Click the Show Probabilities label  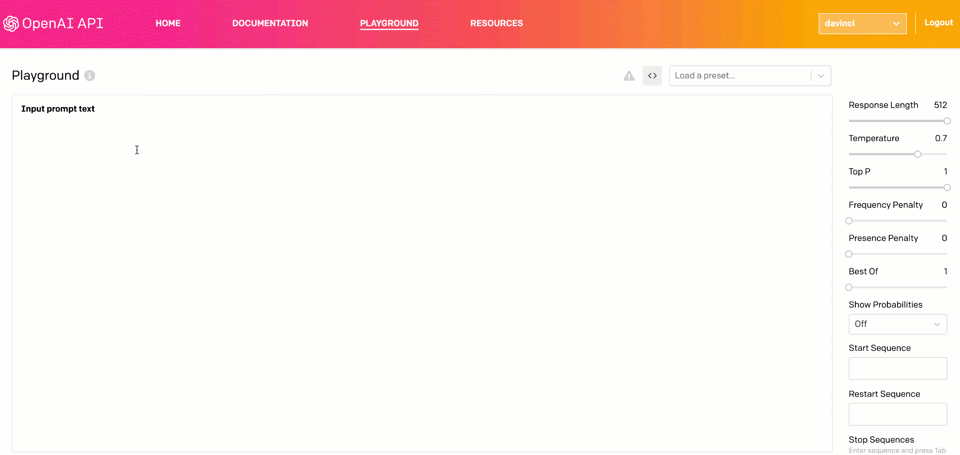point(885,304)
